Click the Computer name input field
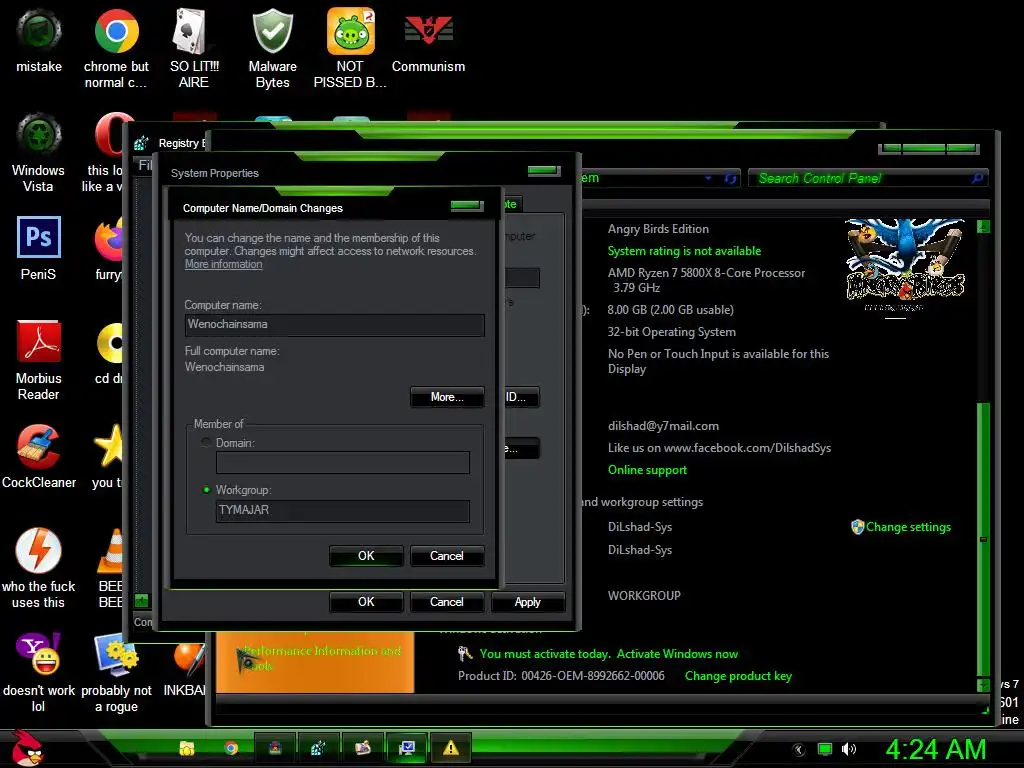 click(334, 325)
